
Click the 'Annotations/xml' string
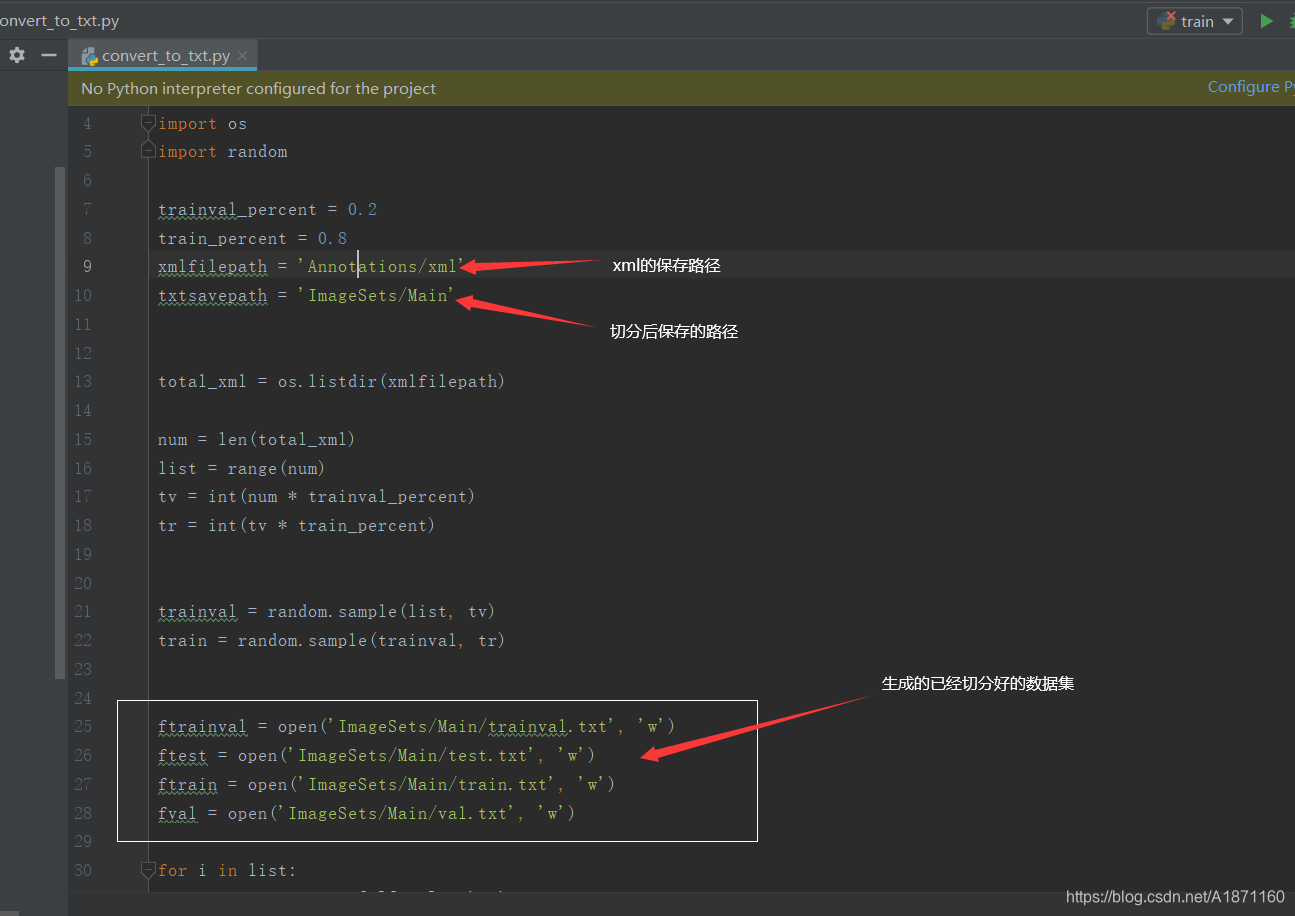pos(382,267)
